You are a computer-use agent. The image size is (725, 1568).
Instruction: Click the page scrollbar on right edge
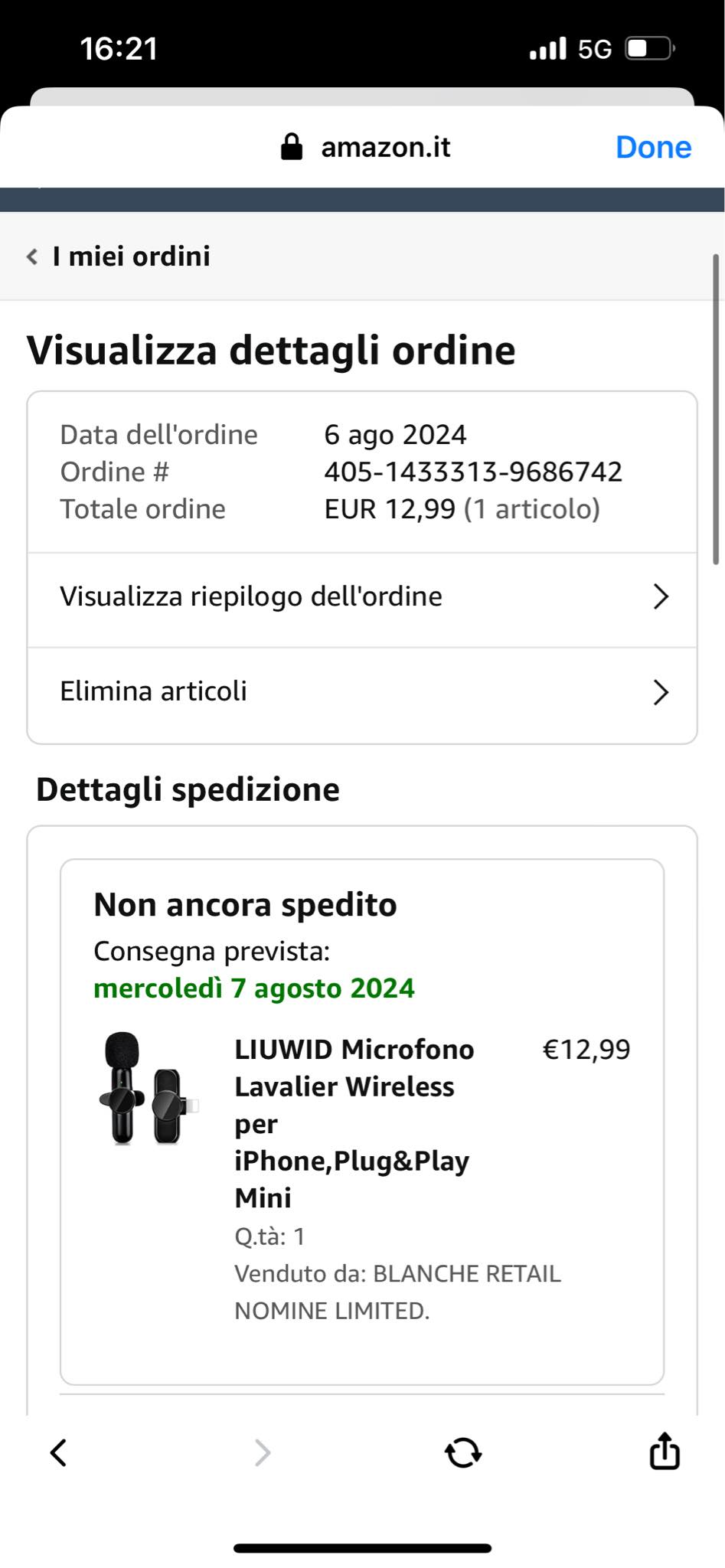[x=716, y=410]
